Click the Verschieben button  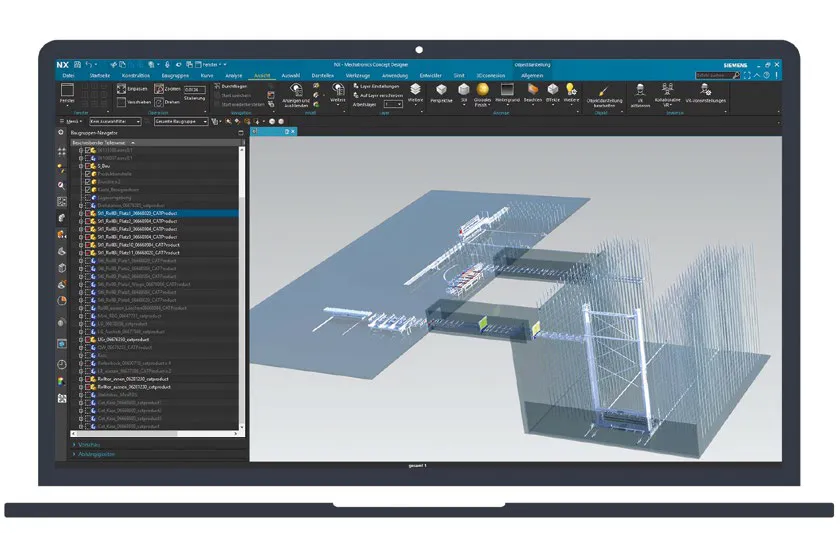(134, 102)
